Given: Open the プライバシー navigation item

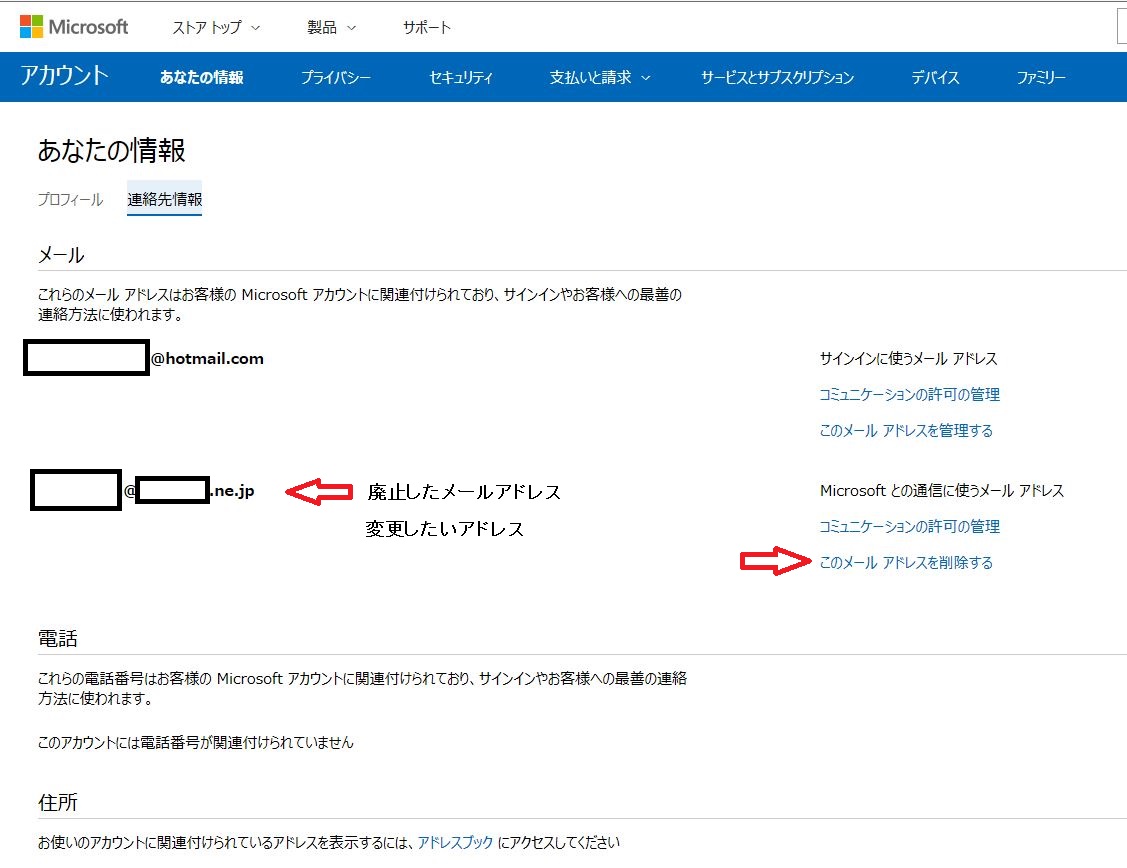Looking at the screenshot, I should [x=336, y=78].
